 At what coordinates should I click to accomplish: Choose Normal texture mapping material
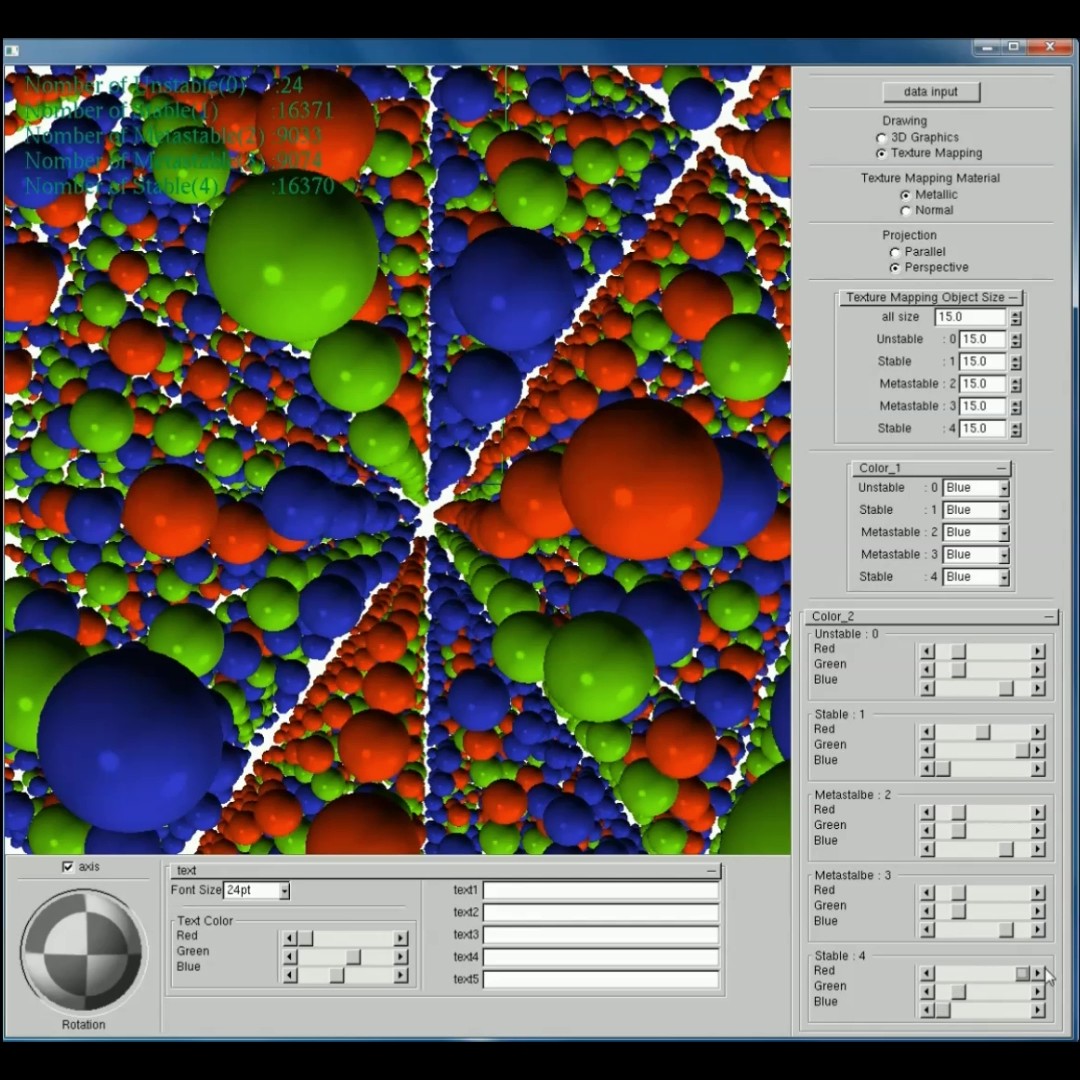point(906,211)
